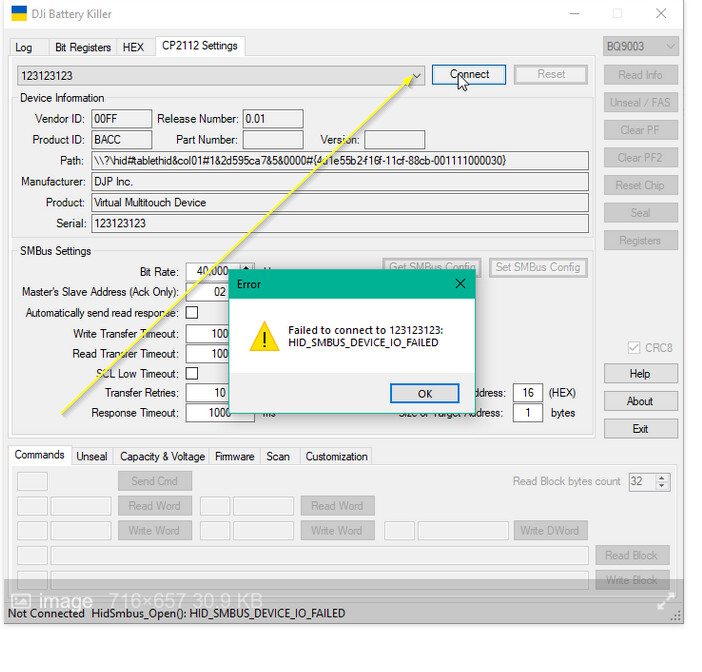Screen dimensions: 702x672
Task: Select the CP2112 Settings tab
Action: (x=200, y=46)
